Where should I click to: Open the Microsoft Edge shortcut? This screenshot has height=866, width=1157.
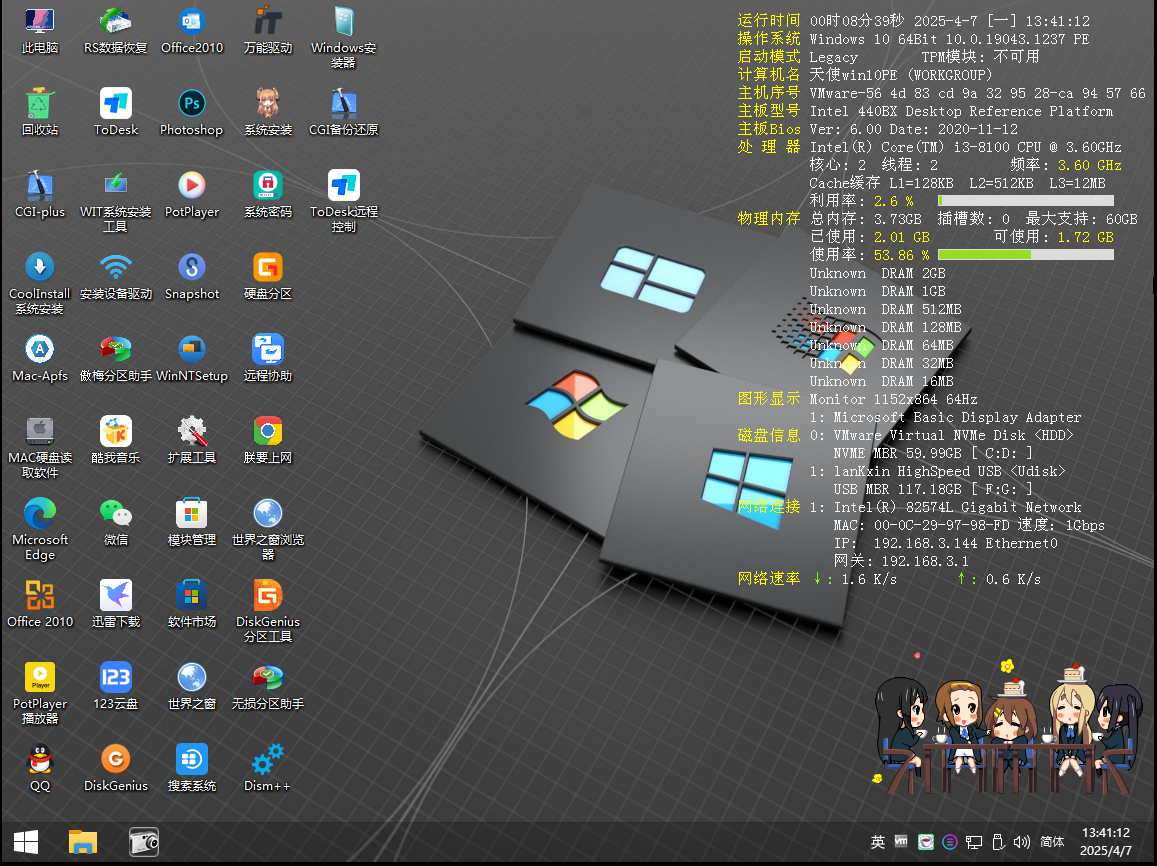click(40, 530)
